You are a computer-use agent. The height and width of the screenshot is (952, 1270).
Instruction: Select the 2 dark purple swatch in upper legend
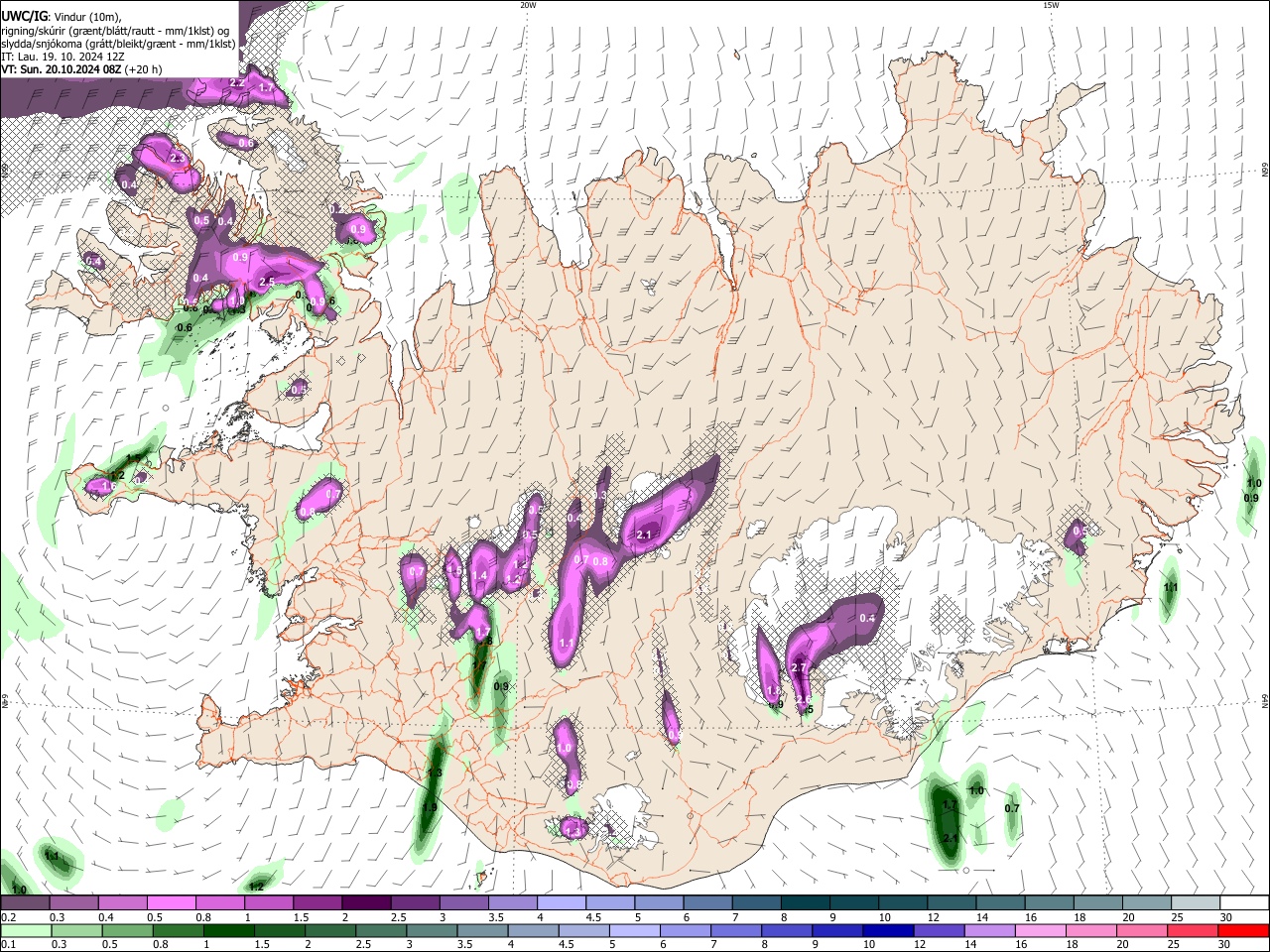pos(365,903)
